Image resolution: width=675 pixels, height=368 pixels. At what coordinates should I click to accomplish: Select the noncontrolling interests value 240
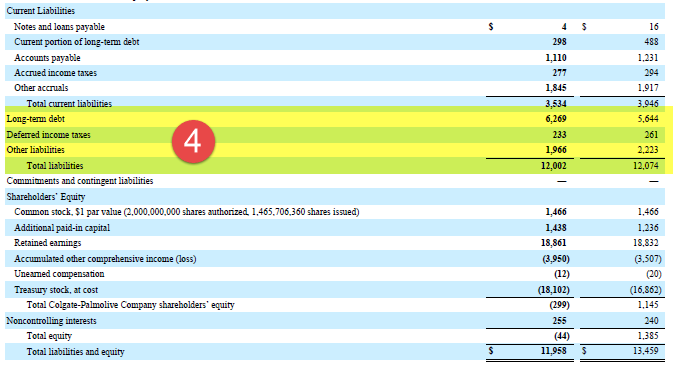651,321
